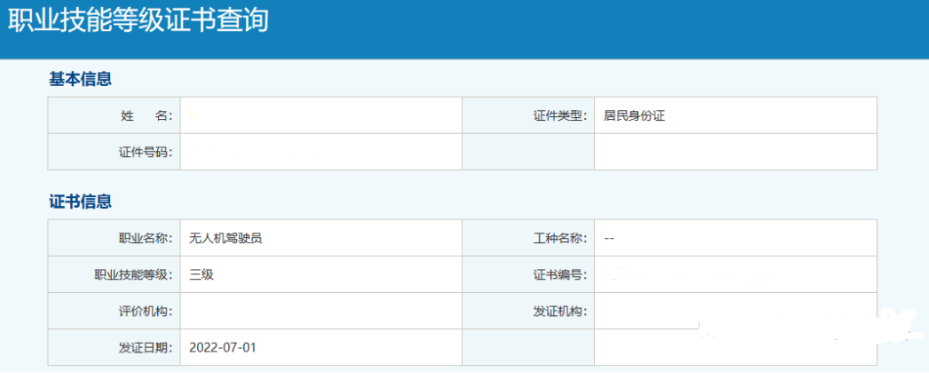929x373 pixels.
Task: Select the 无人机驾驶员 value text
Action: pyautogui.click(x=226, y=239)
